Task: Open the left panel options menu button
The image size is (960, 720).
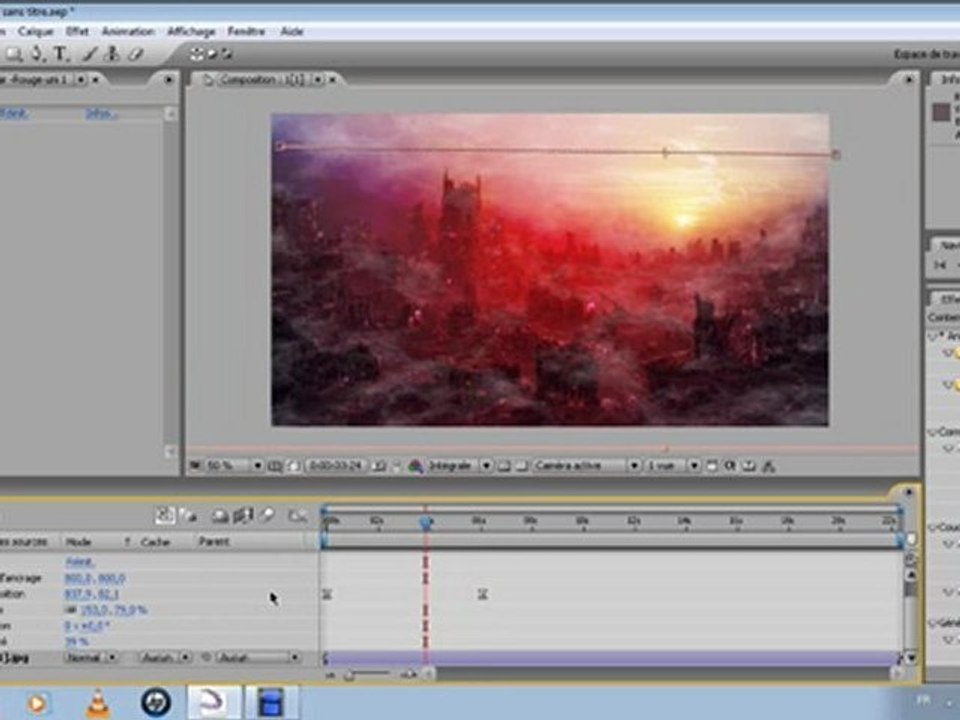Action: pos(168,80)
